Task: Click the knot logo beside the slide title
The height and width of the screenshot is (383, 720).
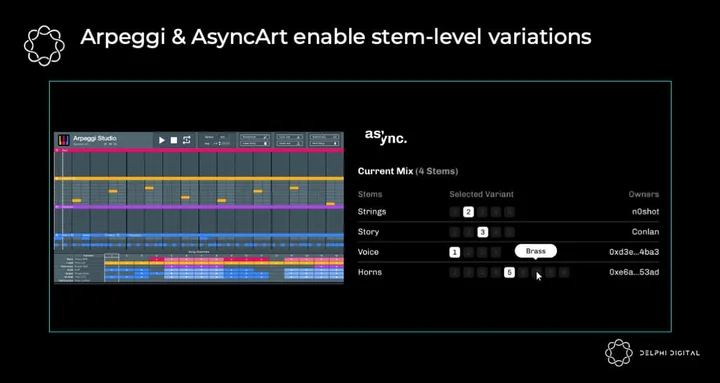Action: 44,45
